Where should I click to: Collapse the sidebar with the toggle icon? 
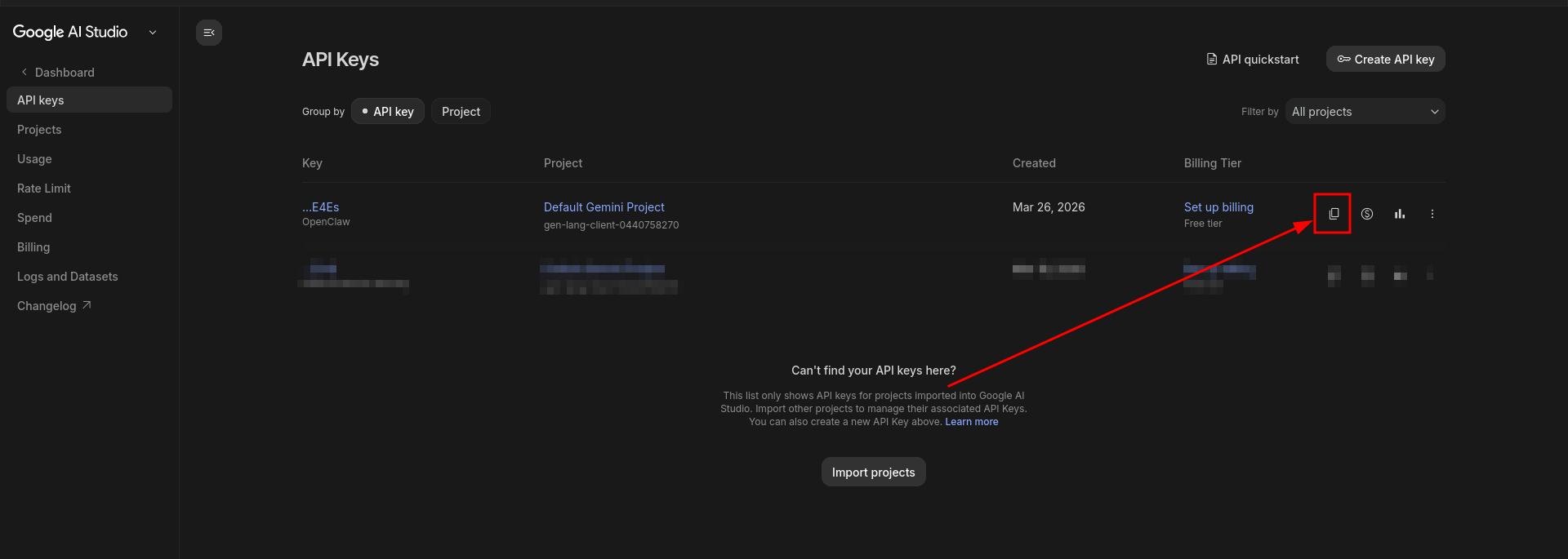click(209, 33)
